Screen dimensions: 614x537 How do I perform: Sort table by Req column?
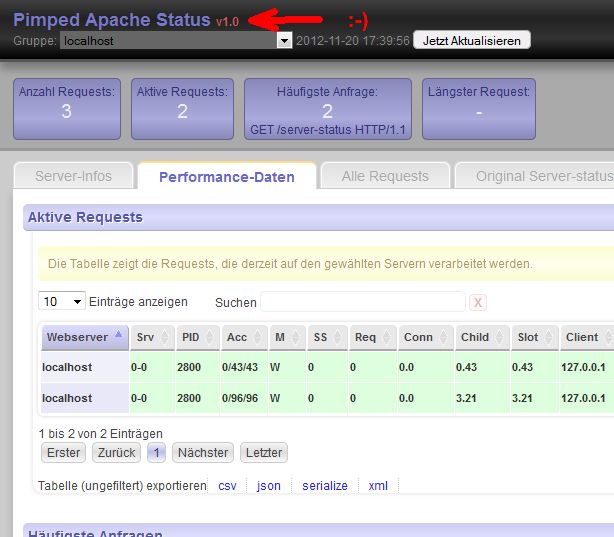coord(373,337)
